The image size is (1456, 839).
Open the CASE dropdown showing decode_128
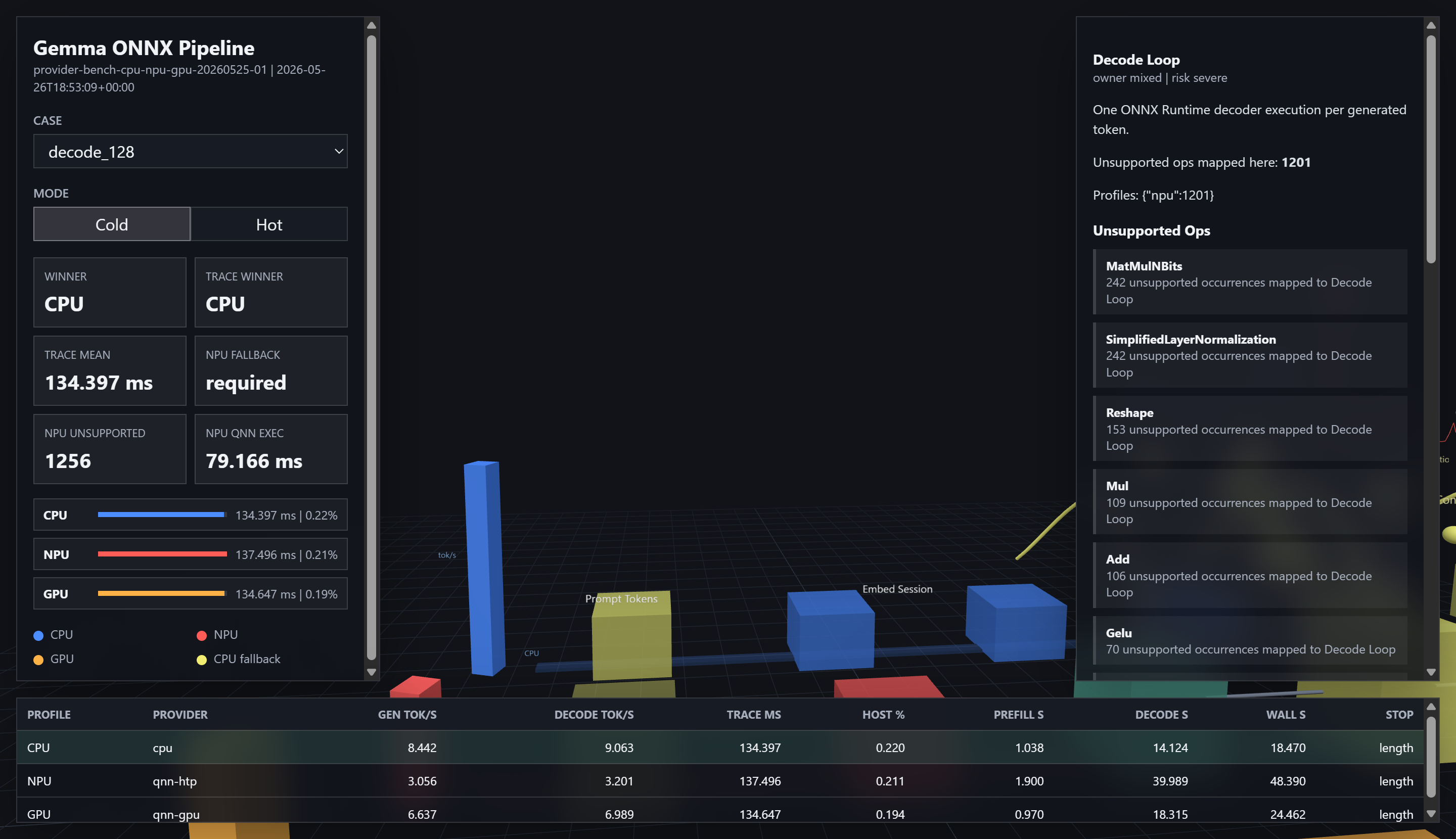click(190, 152)
